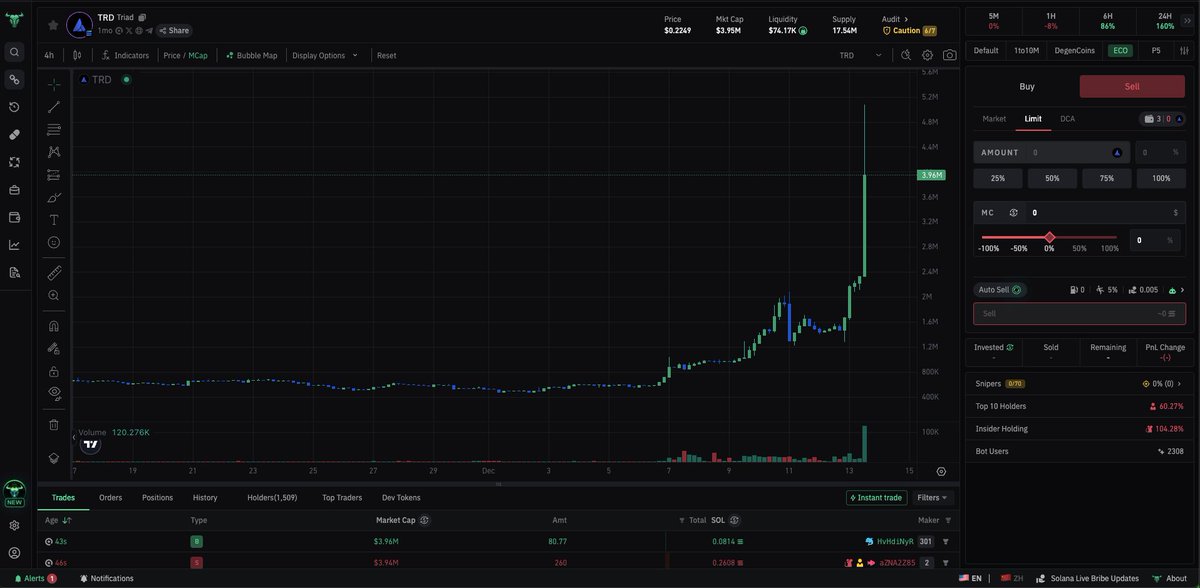
Task: Change the candlestick chart style icon
Action: (x=77, y=55)
